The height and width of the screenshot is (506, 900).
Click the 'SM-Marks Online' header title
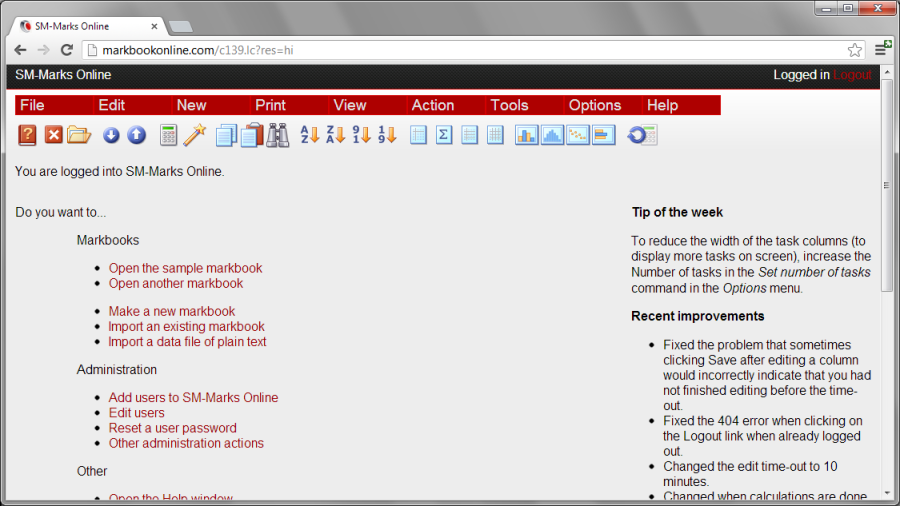63,75
